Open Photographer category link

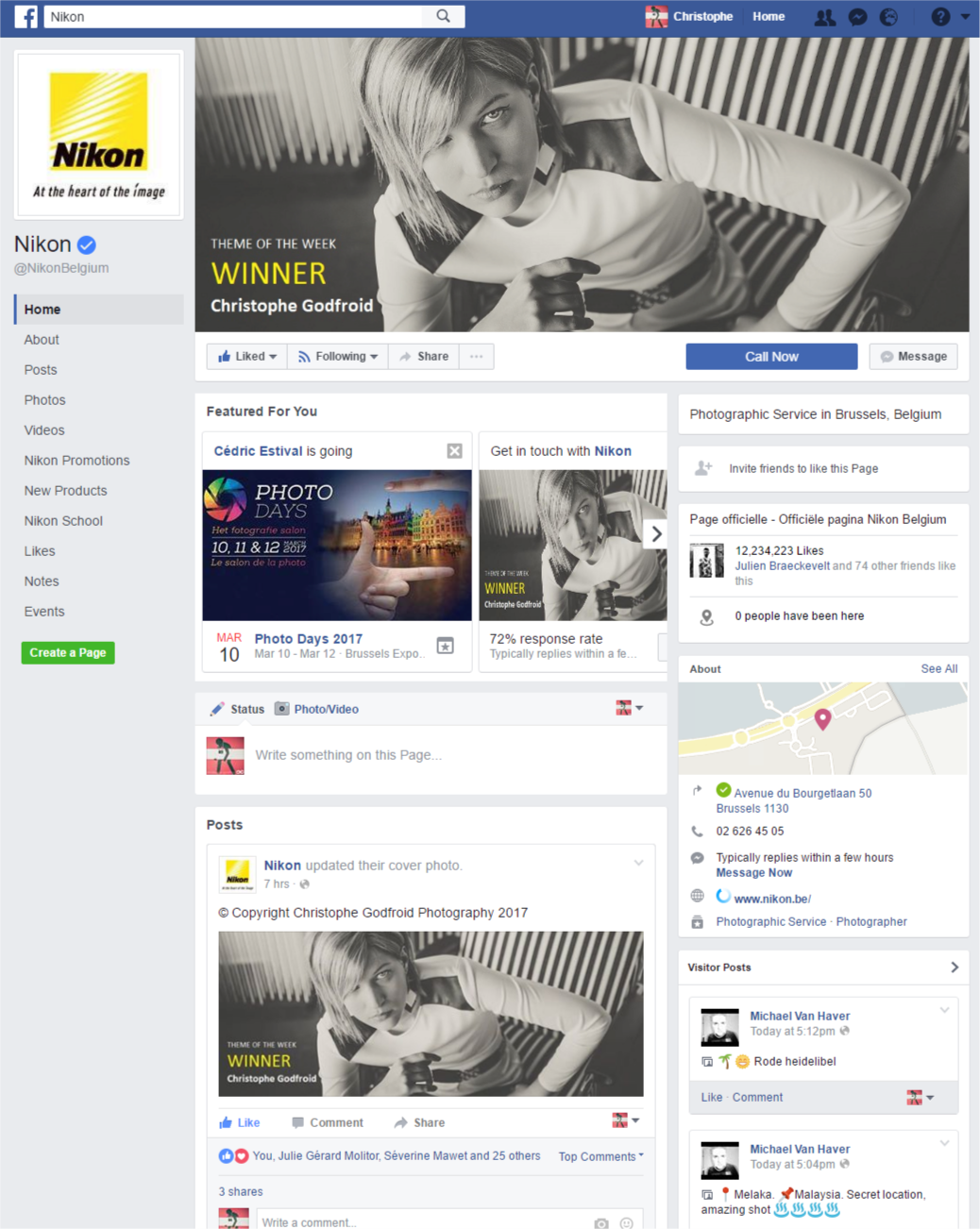click(x=871, y=922)
